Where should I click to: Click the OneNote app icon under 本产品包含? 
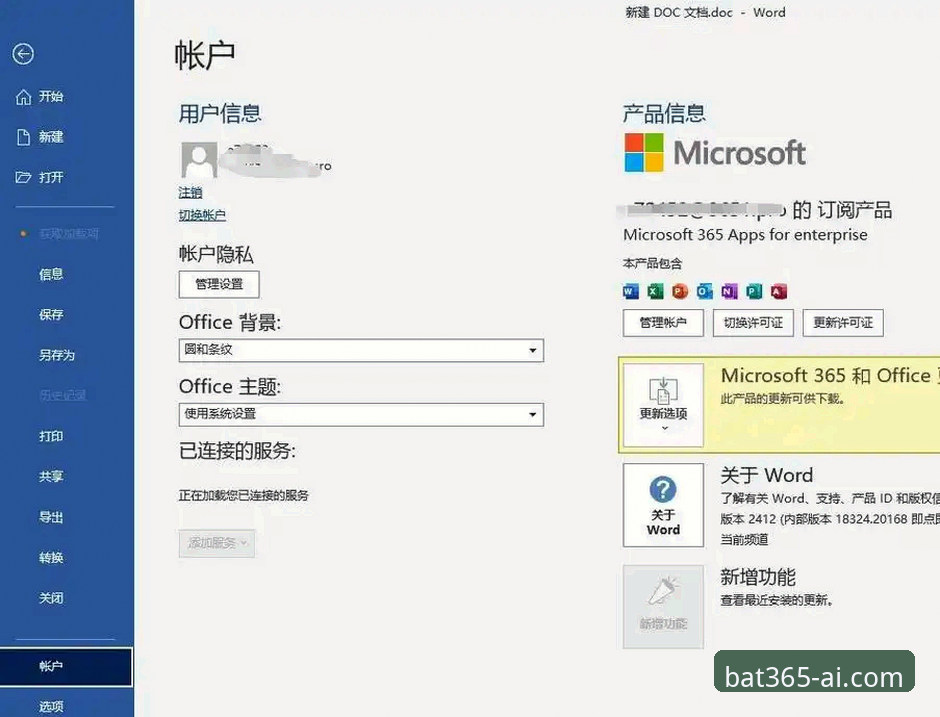729,291
